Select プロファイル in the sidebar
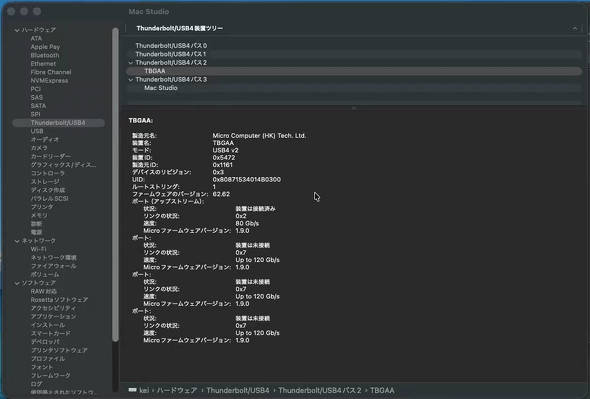 pyautogui.click(x=48, y=359)
